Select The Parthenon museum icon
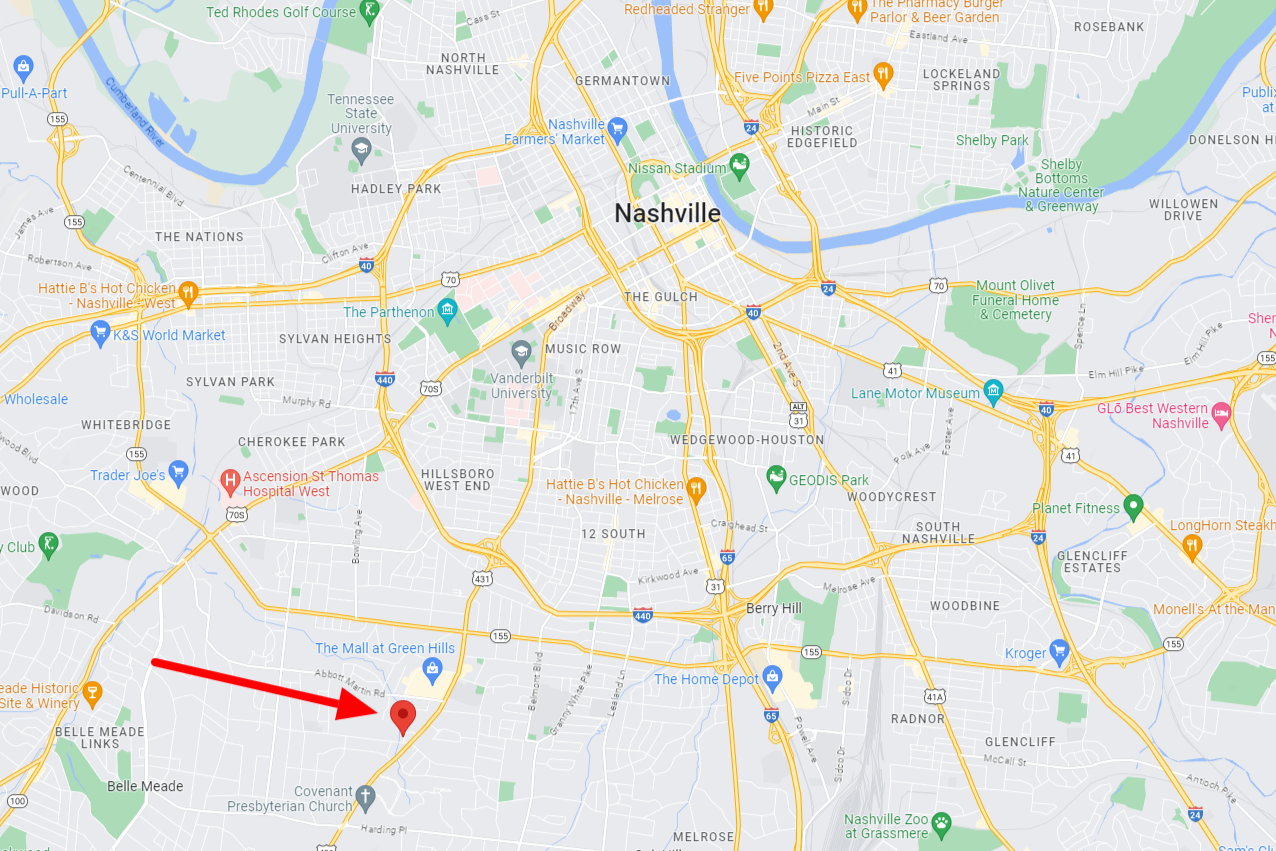 (x=447, y=310)
